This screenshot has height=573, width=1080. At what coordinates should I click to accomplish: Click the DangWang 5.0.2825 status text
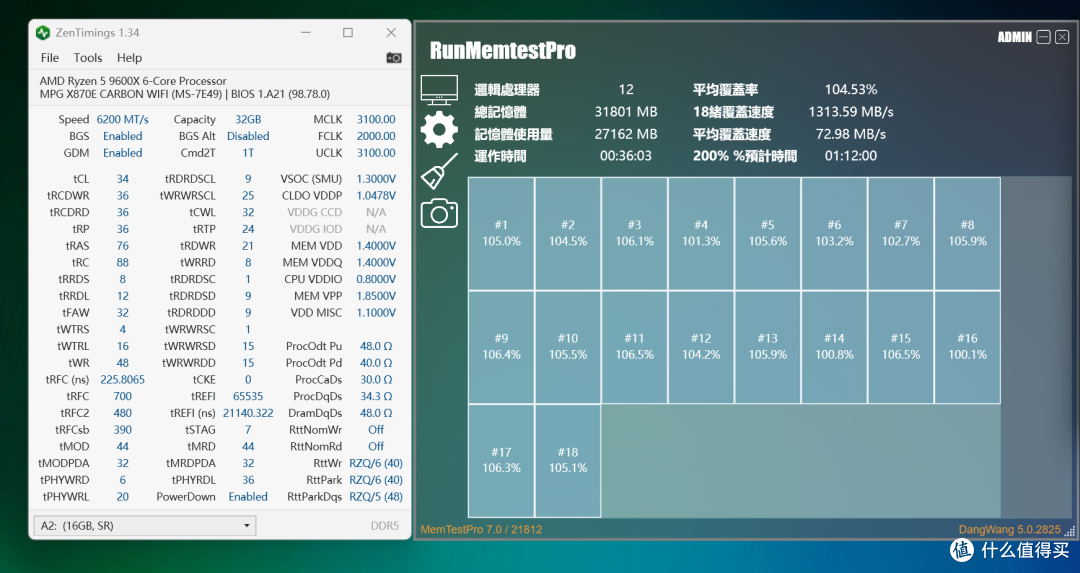(1010, 530)
